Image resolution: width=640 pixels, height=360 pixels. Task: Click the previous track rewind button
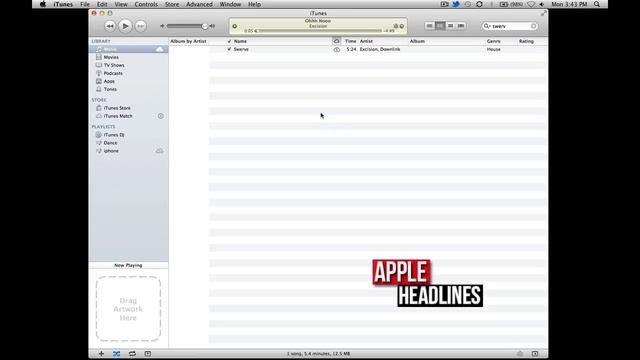(x=110, y=26)
